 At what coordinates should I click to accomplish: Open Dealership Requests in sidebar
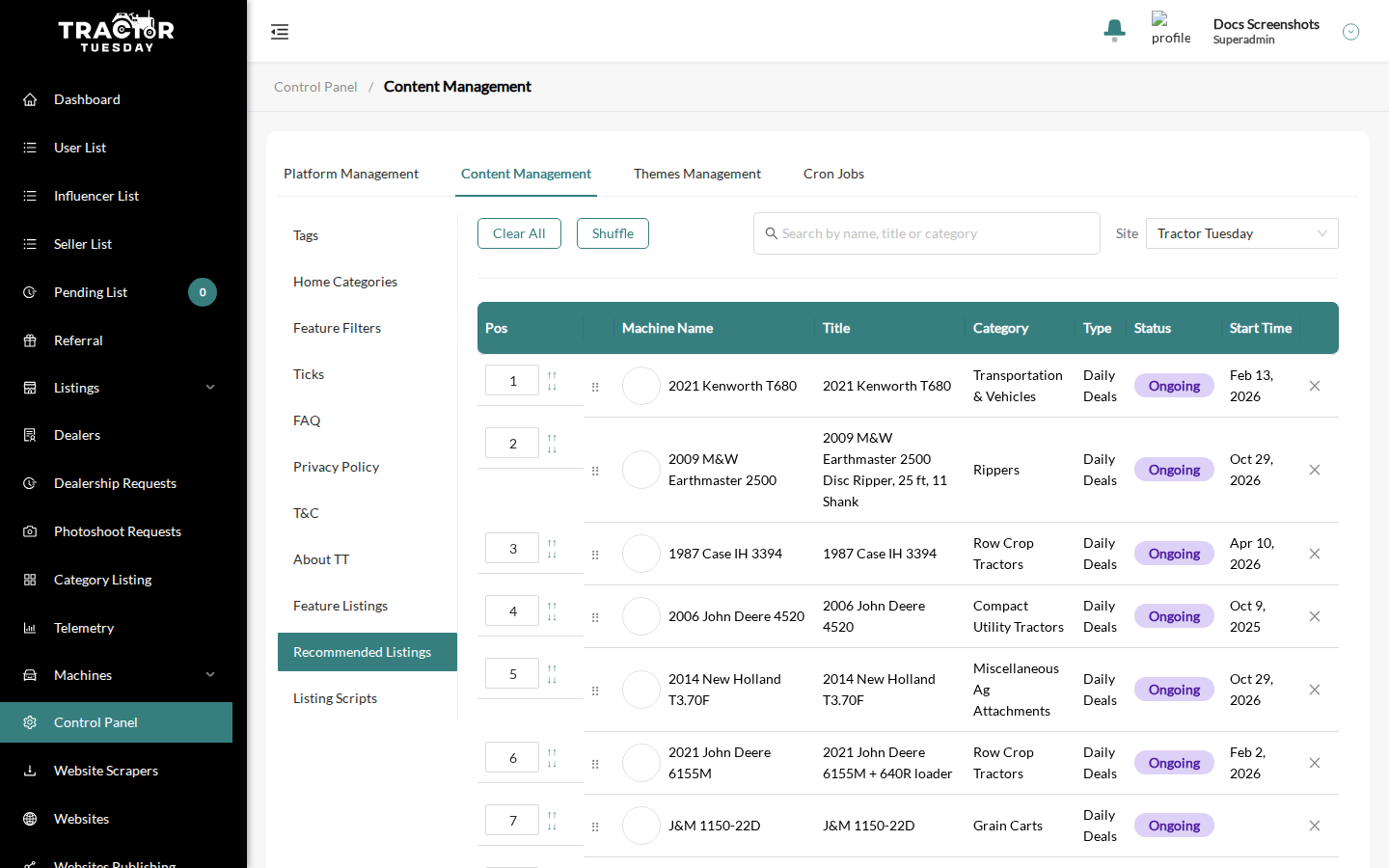pyautogui.click(x=116, y=483)
